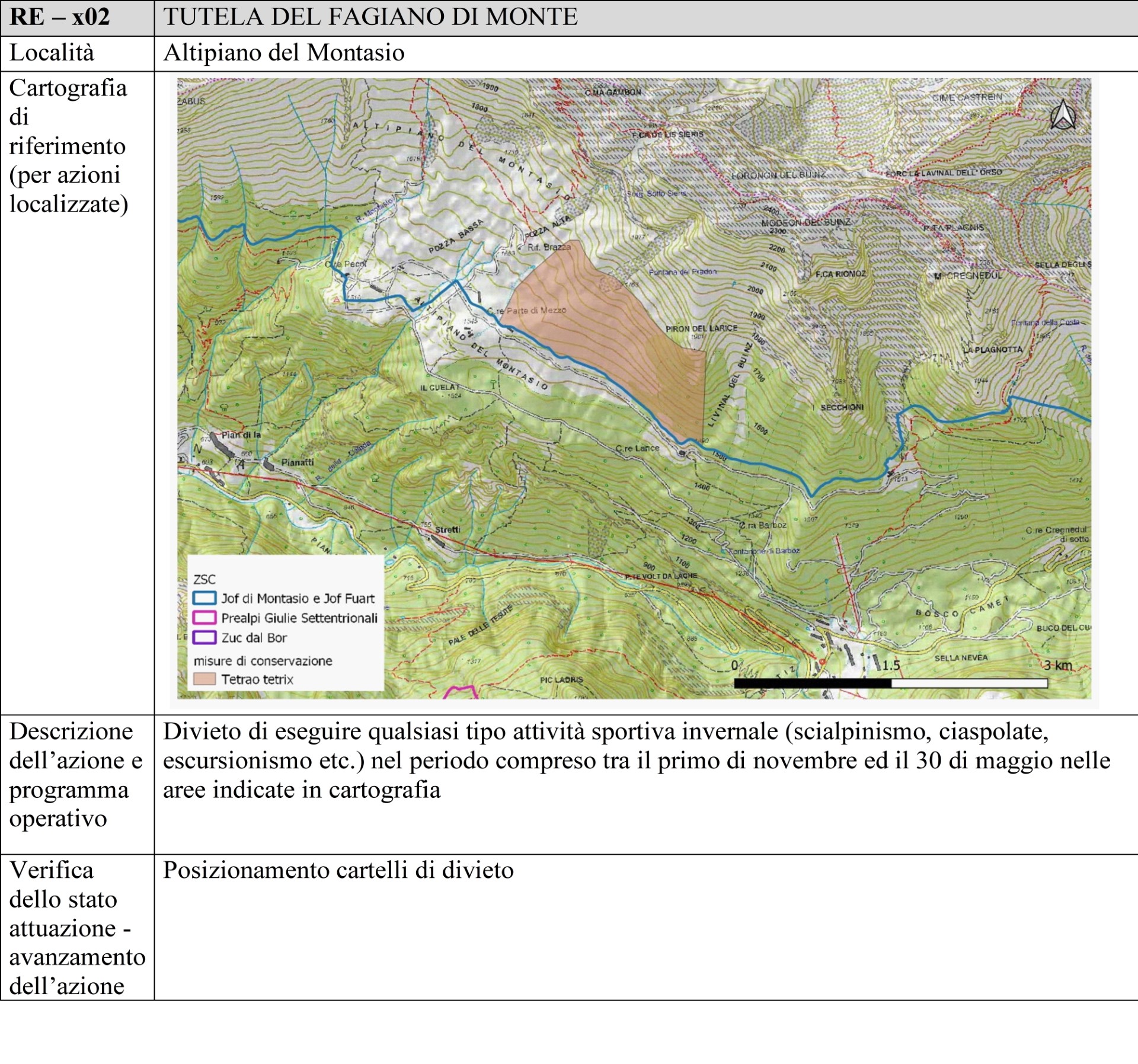Viewport: 1138px width, 1064px height.
Task: Click the blue Jof di Montasio legend box
Action: [204, 597]
